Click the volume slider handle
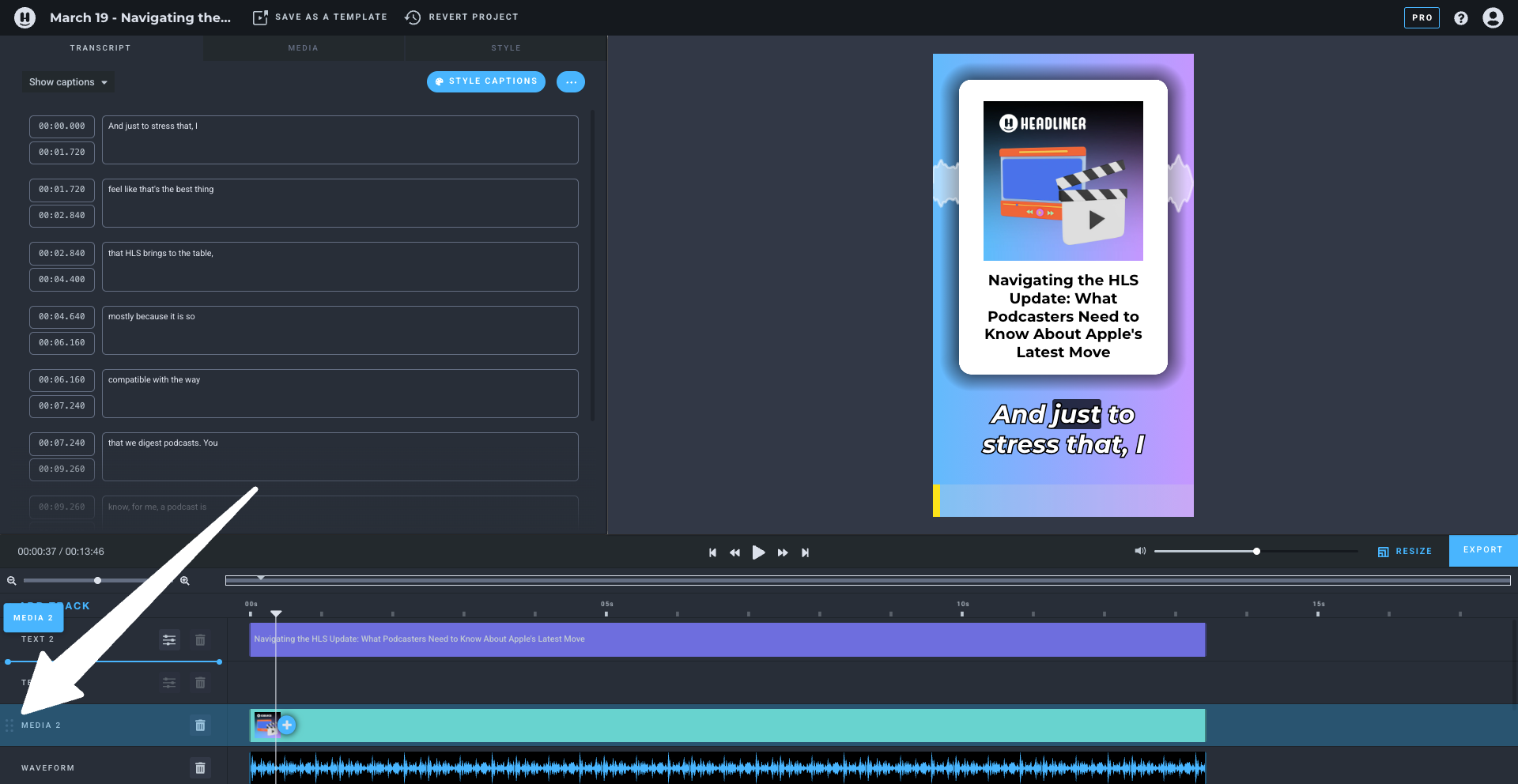 point(1256,551)
